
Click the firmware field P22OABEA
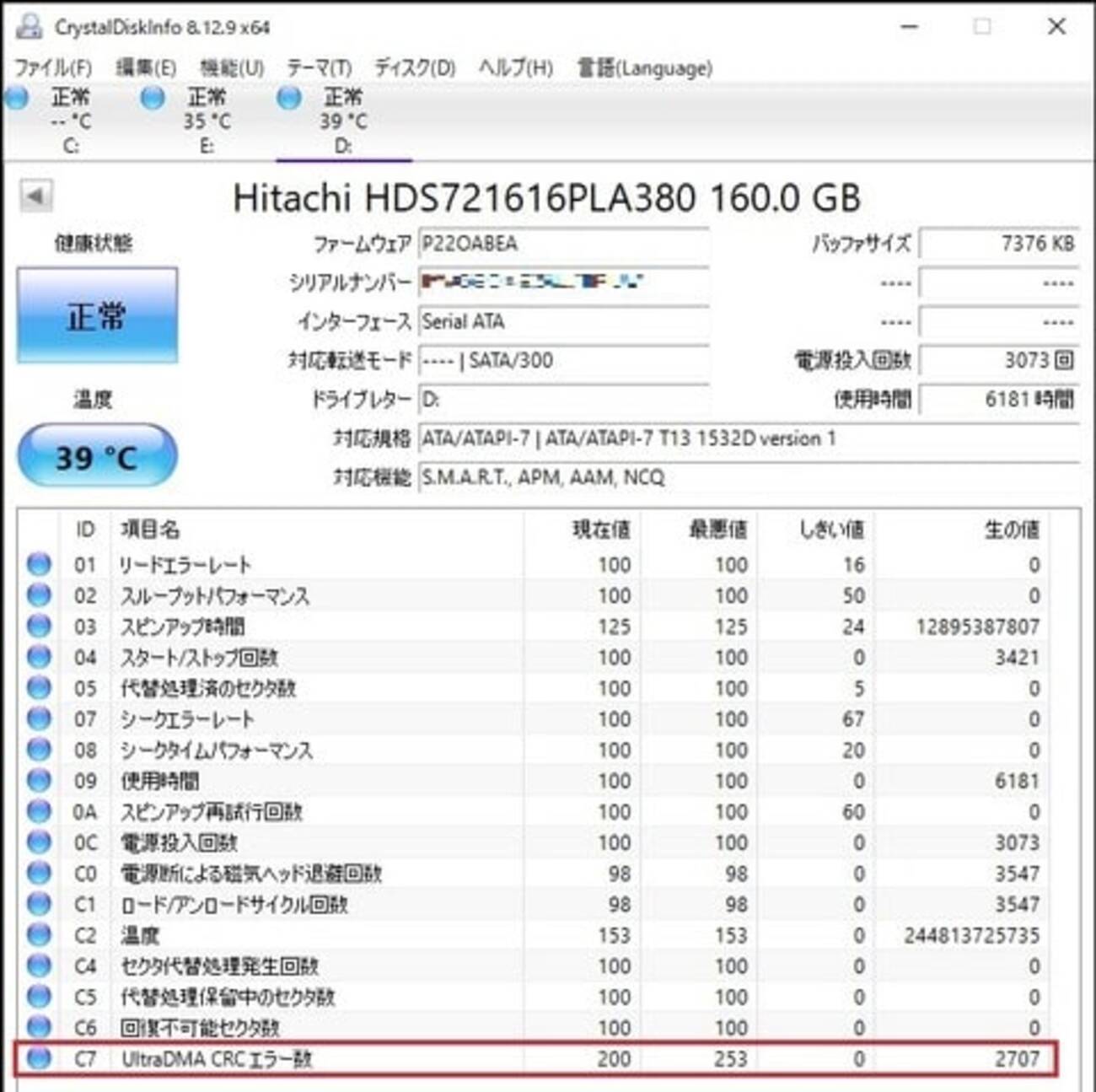point(563,244)
